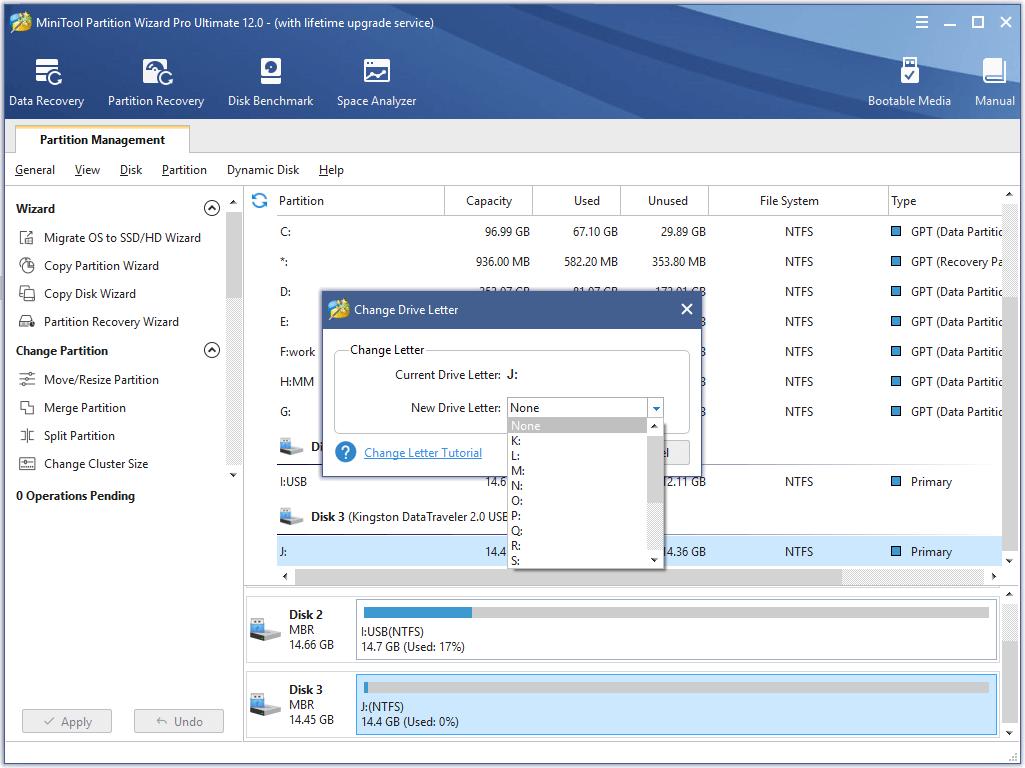Choose drive letter L:

[577, 456]
